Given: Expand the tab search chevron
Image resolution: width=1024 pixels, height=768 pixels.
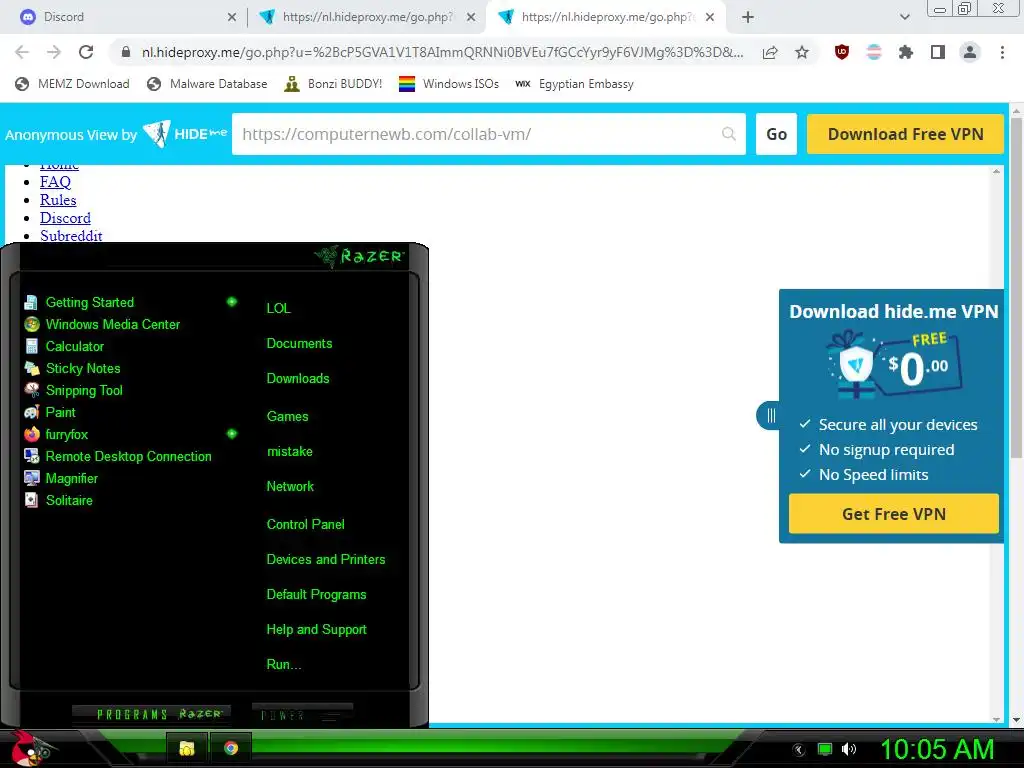Looking at the screenshot, I should pos(904,17).
